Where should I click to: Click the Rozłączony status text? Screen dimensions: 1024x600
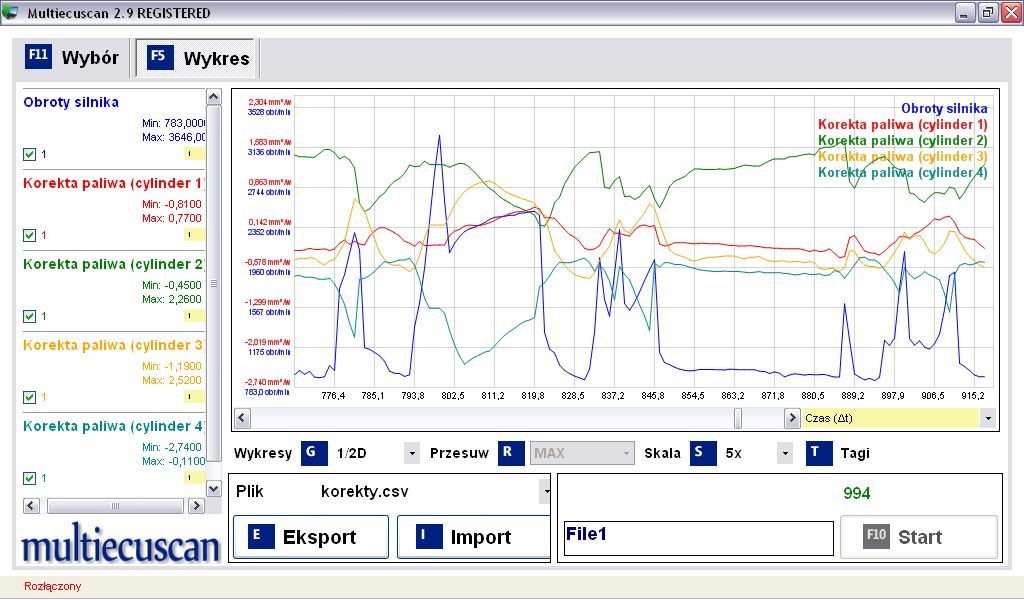53,586
